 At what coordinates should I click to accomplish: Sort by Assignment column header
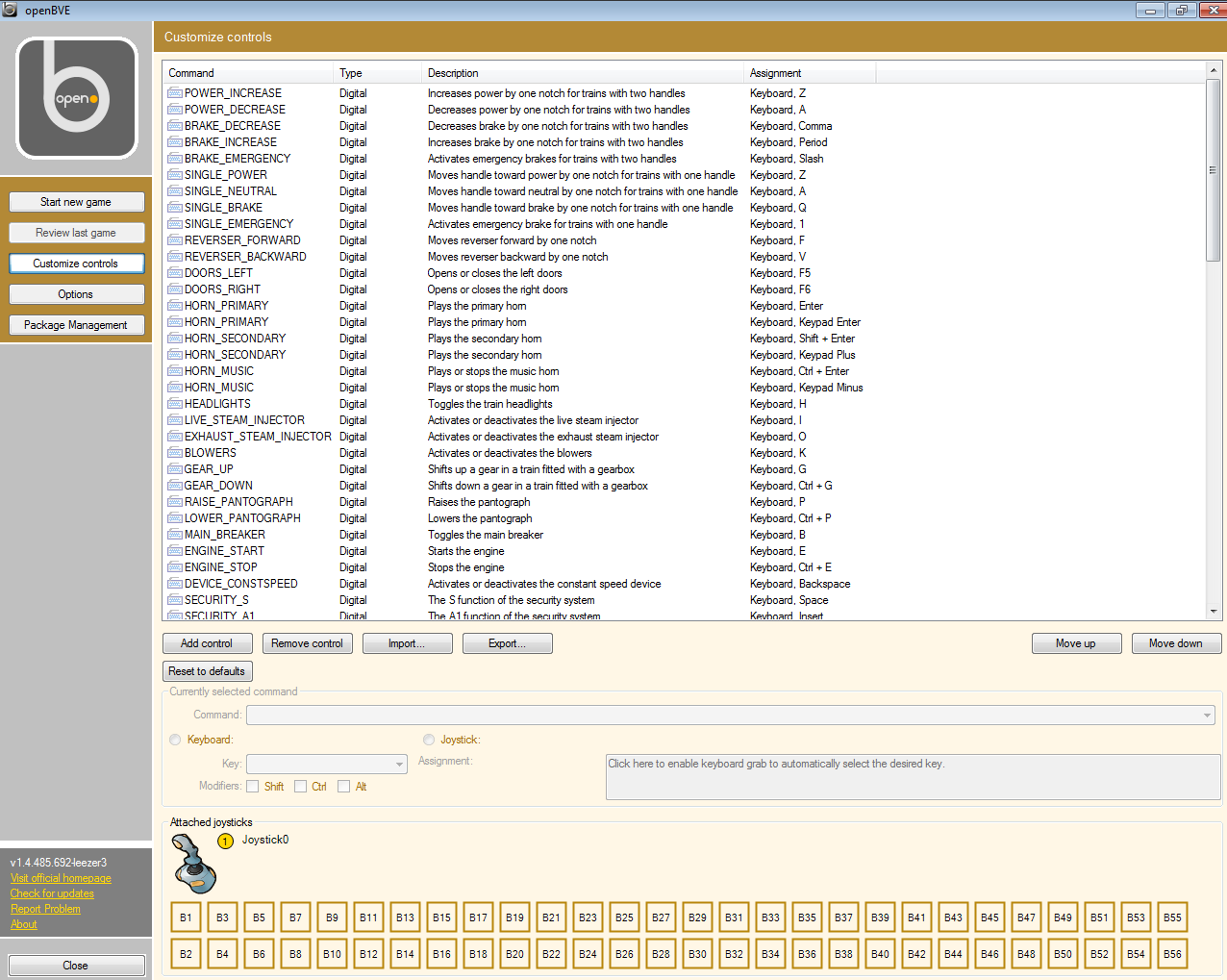pos(810,73)
